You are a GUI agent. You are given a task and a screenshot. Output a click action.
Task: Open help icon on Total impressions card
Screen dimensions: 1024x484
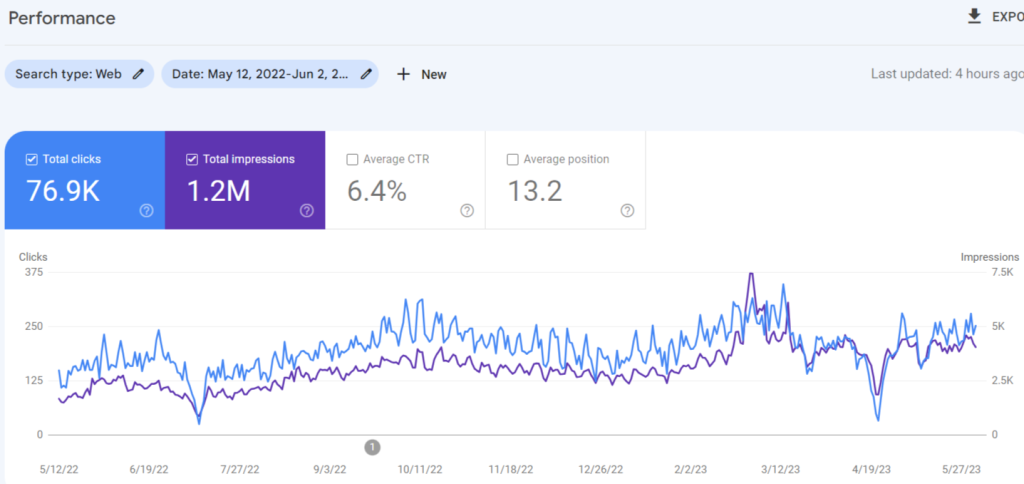[306, 210]
